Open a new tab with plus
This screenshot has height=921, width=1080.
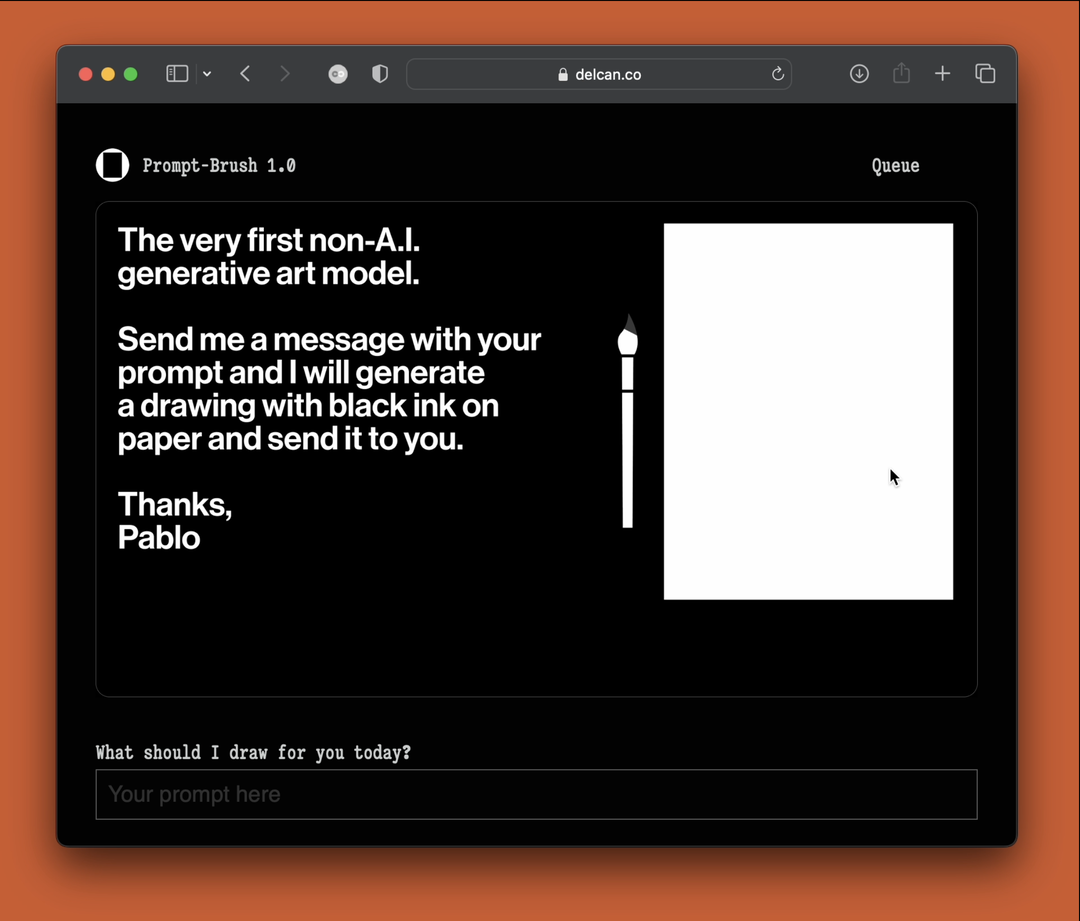point(942,74)
